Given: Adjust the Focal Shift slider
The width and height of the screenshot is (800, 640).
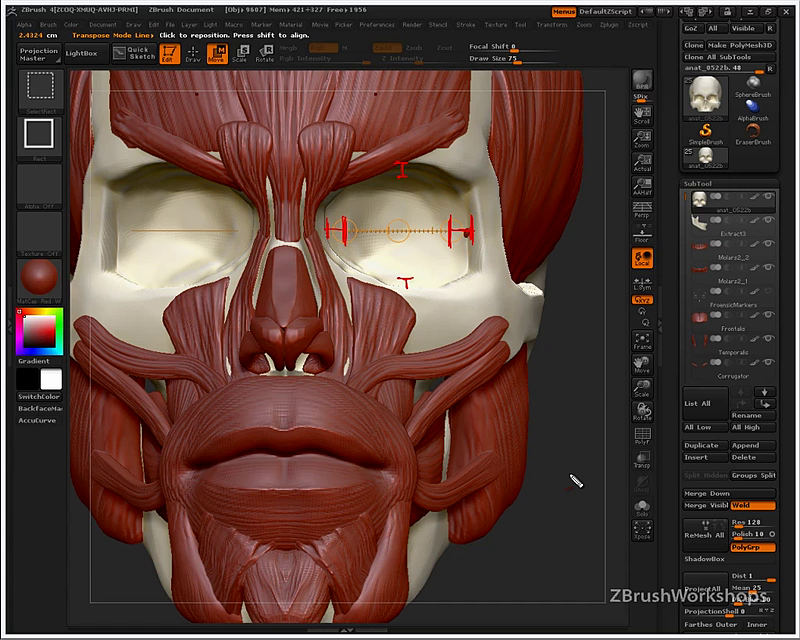Looking at the screenshot, I should tap(513, 47).
